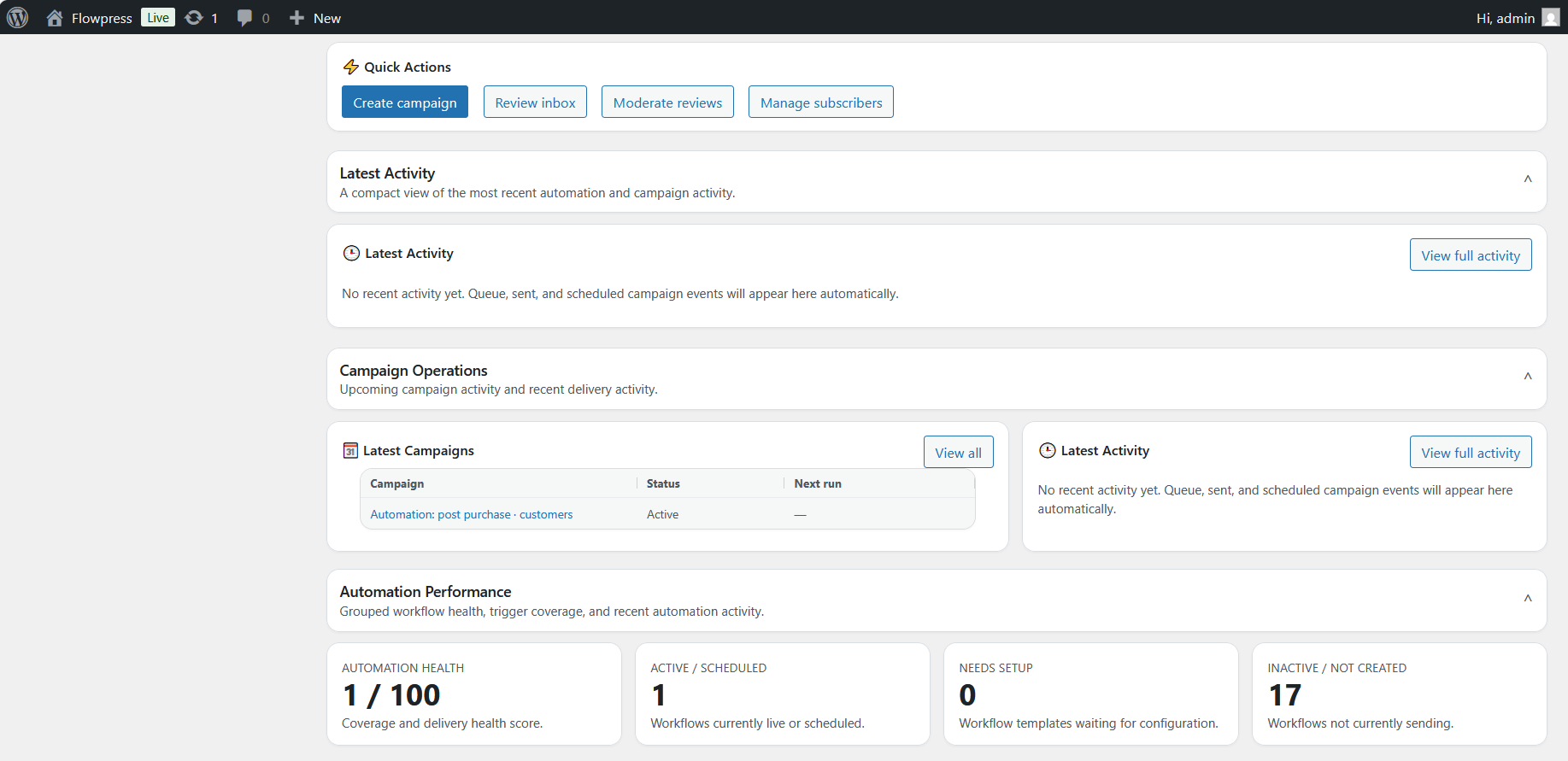The height and width of the screenshot is (761, 1568).
Task: Open the Hi, admin account menu
Action: (x=1518, y=18)
